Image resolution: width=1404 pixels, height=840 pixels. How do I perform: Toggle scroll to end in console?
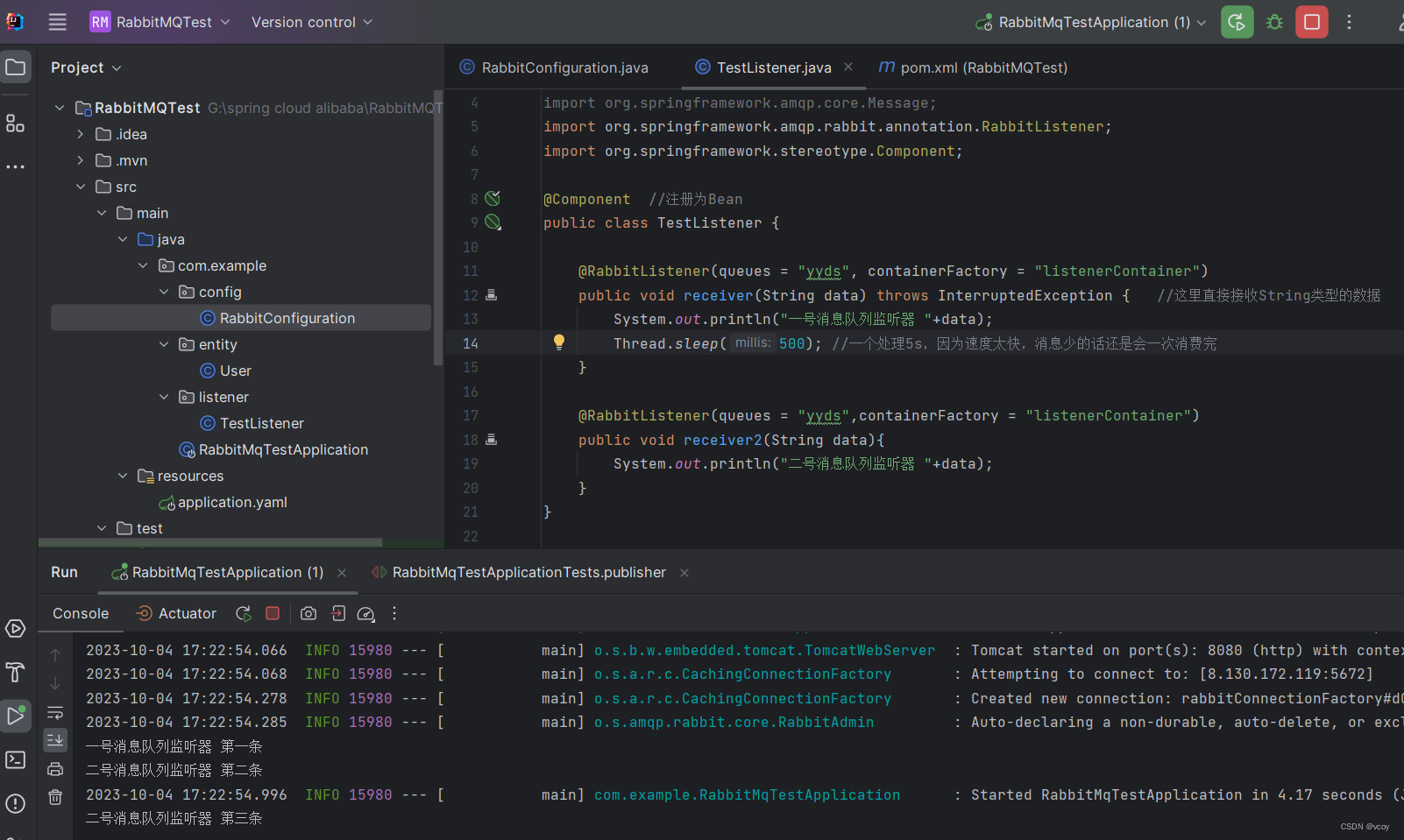(x=55, y=740)
